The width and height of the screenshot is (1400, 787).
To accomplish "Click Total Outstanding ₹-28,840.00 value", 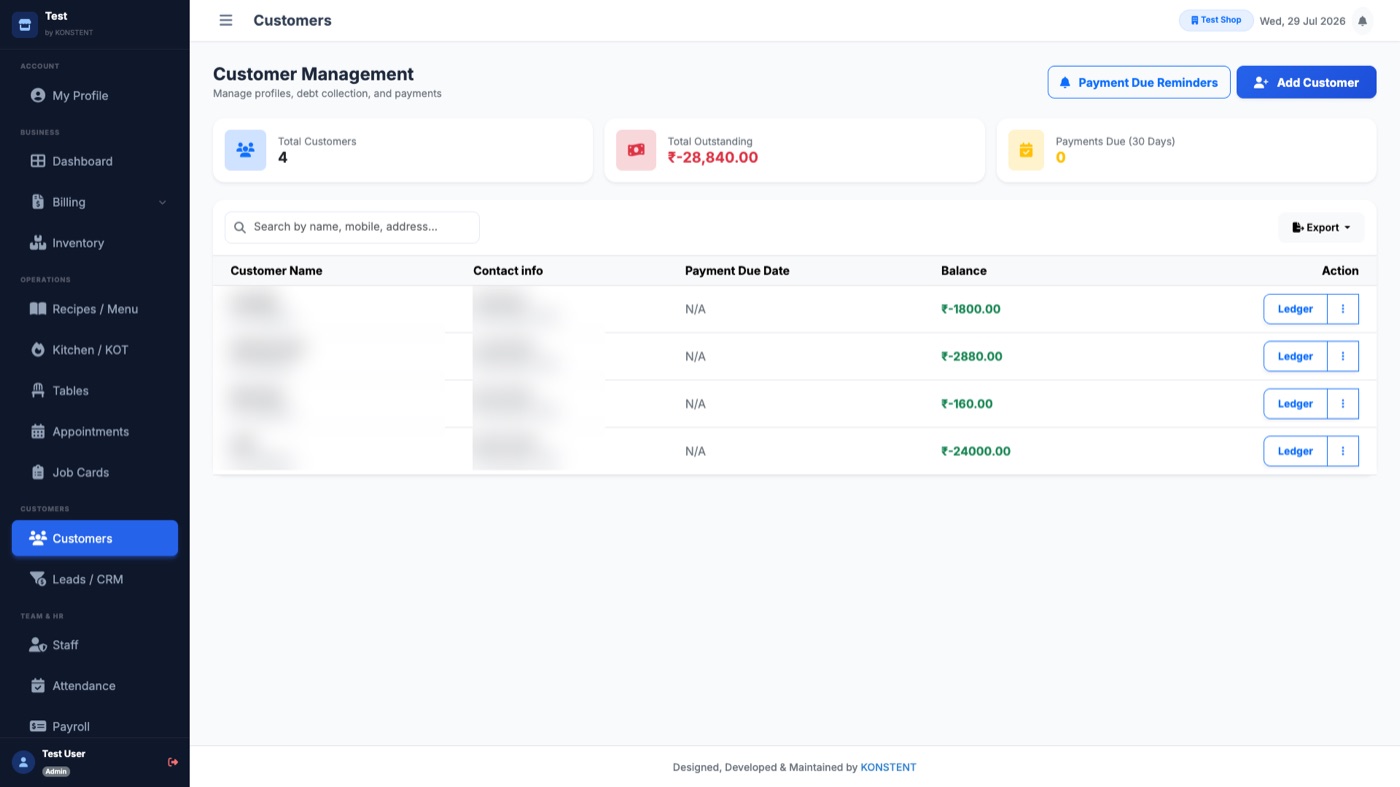I will tap(713, 158).
